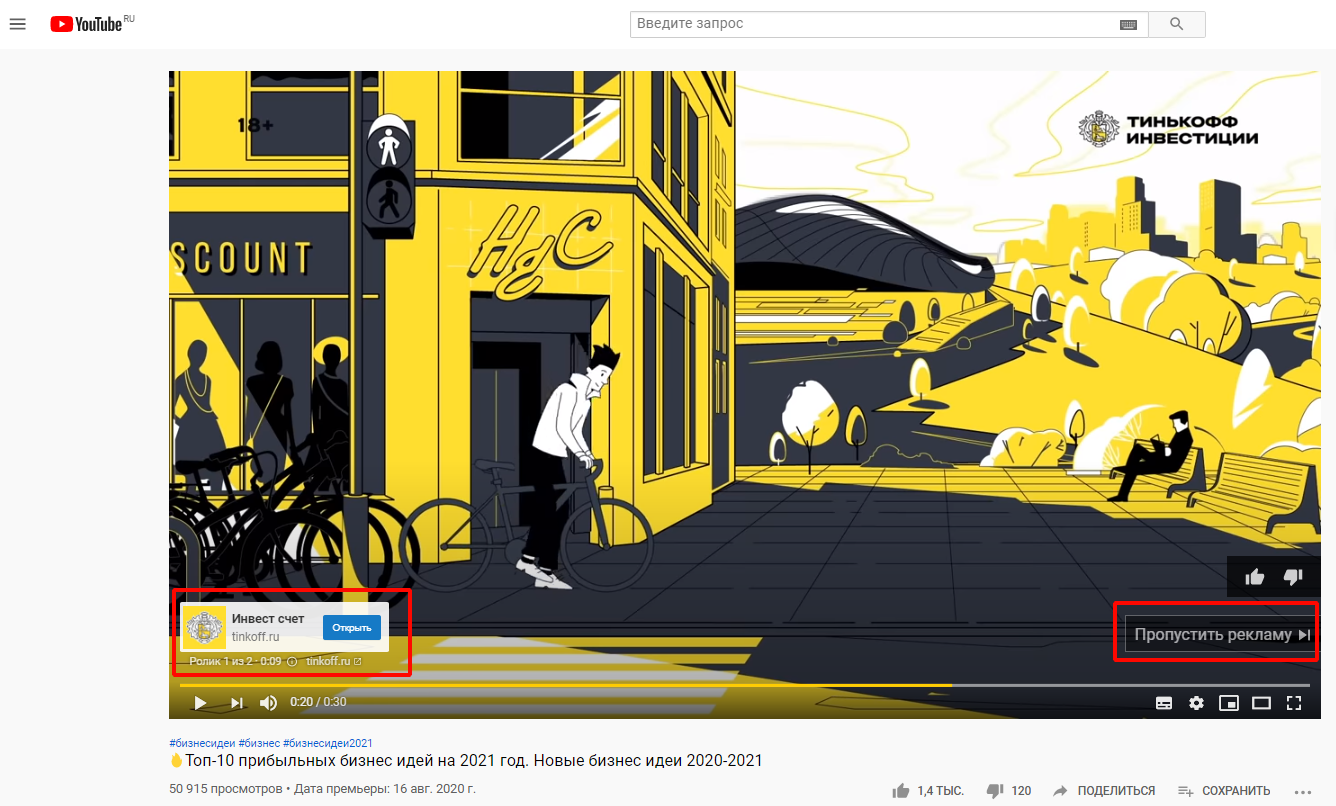Click the blue Открыть button
Image resolution: width=1336 pixels, height=806 pixels.
coord(352,628)
